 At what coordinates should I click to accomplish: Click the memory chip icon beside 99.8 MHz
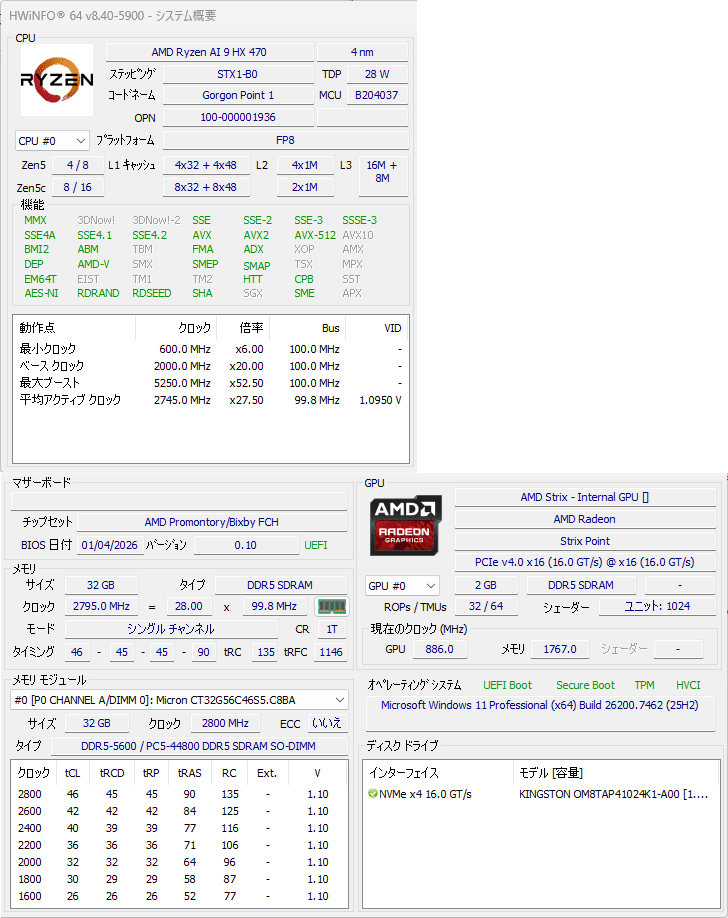coord(330,606)
